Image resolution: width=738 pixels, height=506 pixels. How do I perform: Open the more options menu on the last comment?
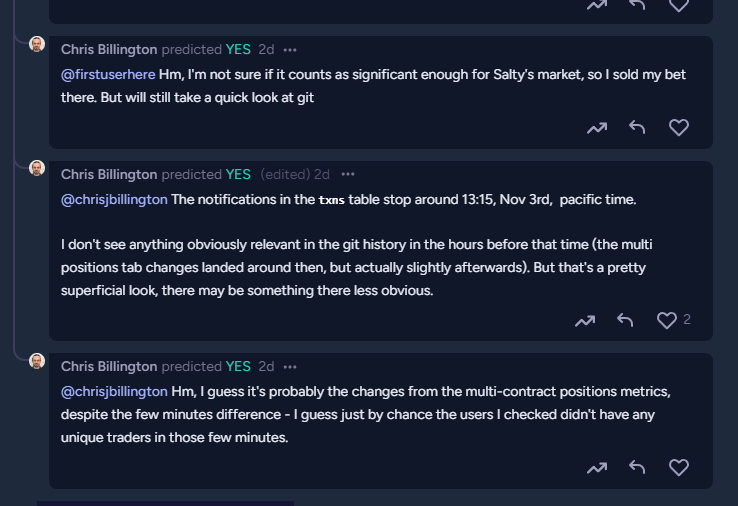click(290, 367)
